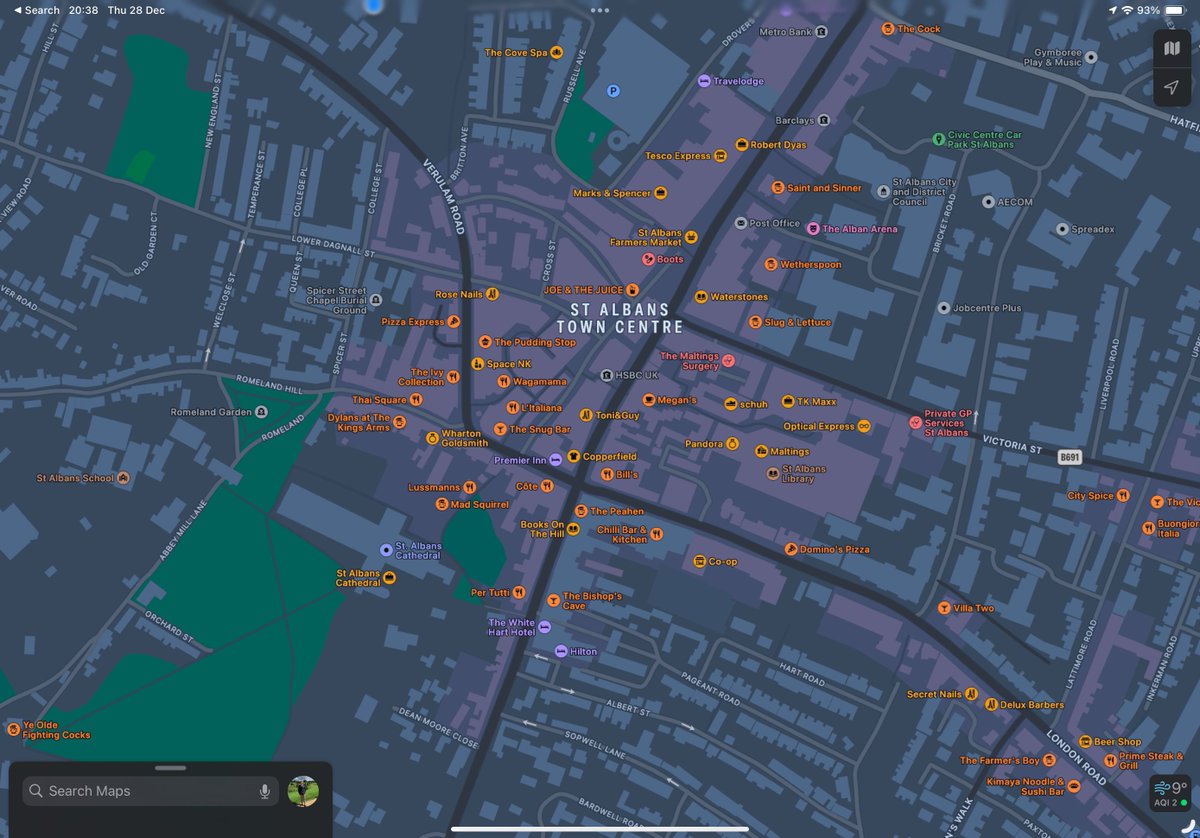Select the Hilton hotel marker

[560, 651]
